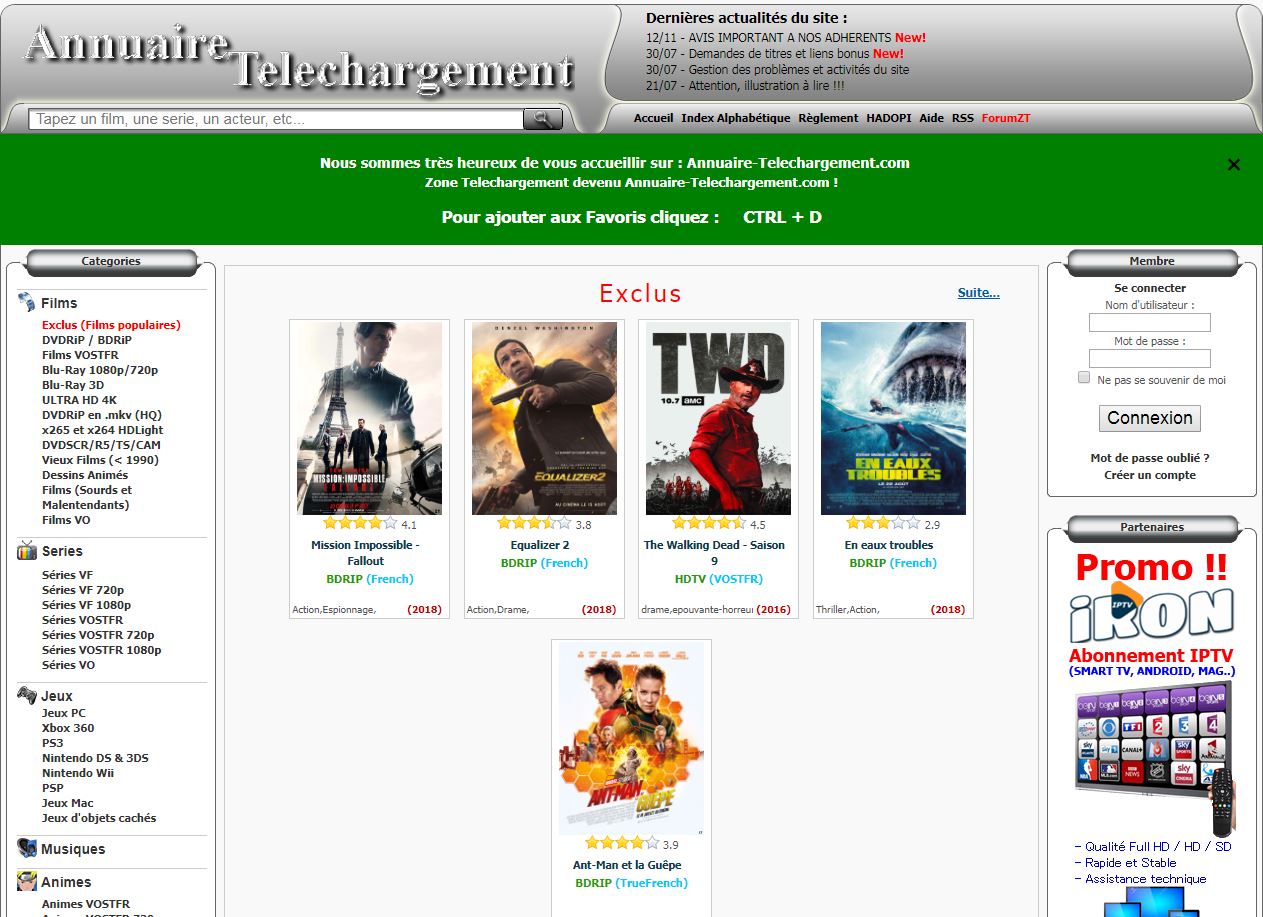The image size is (1263, 917).
Task: Click the search magnifier button
Action: click(x=543, y=119)
